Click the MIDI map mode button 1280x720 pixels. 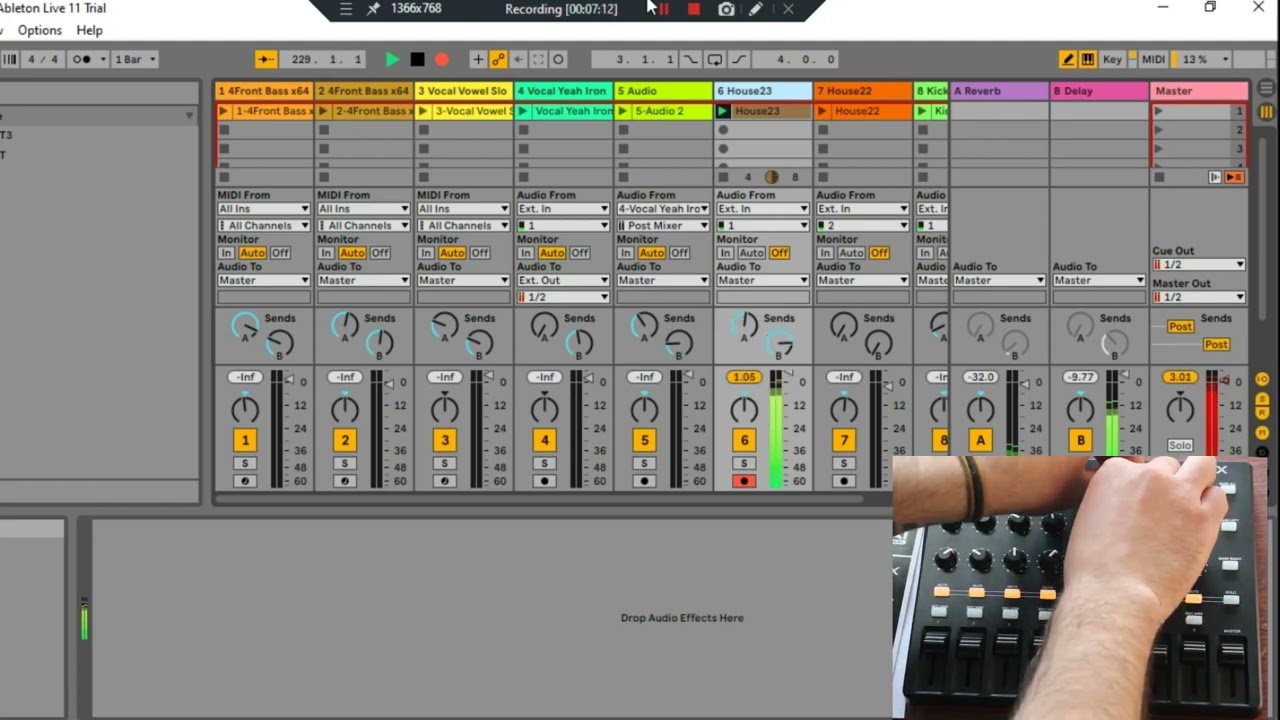(1153, 60)
